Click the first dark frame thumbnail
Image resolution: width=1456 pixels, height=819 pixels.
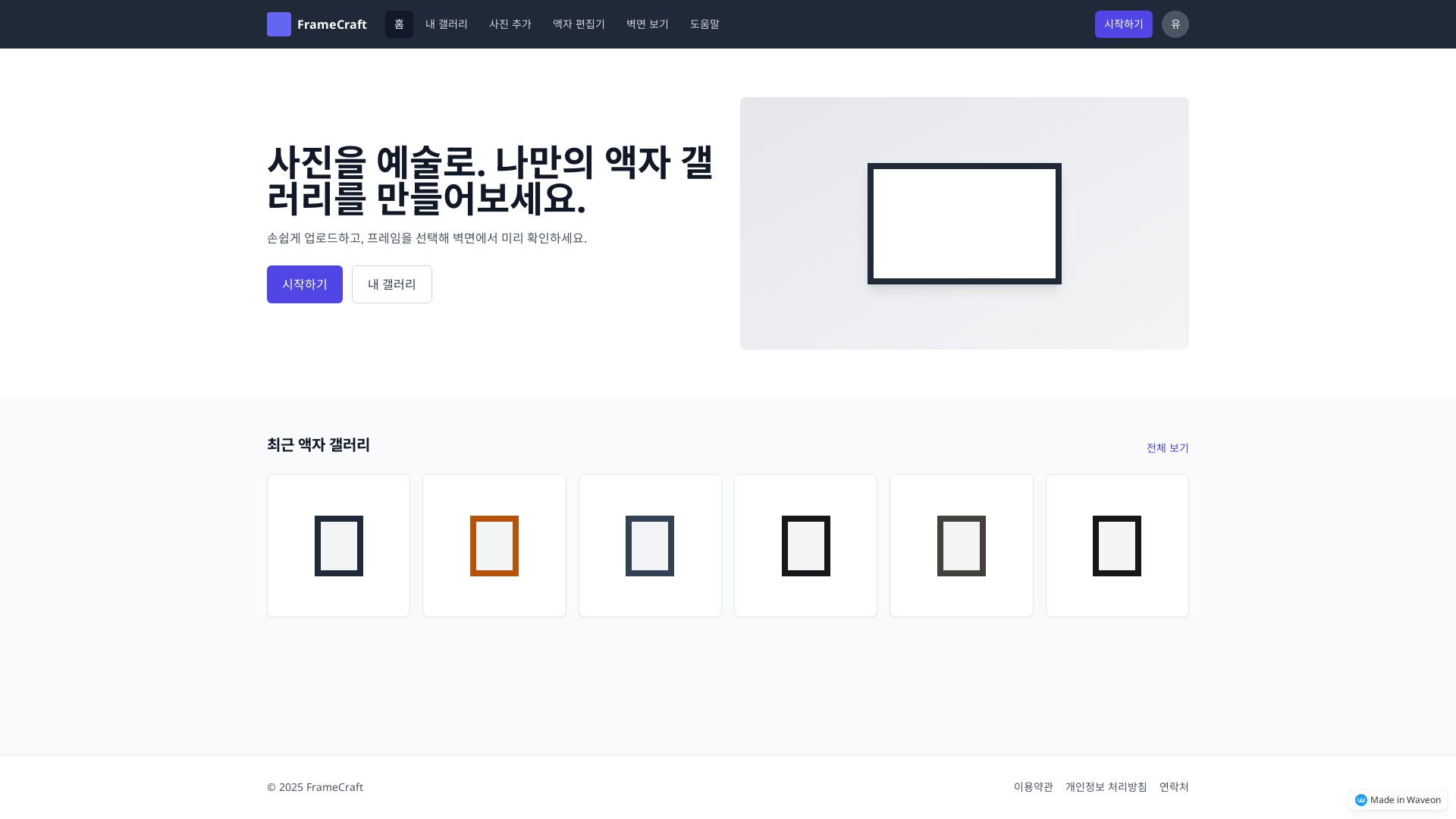(x=338, y=545)
